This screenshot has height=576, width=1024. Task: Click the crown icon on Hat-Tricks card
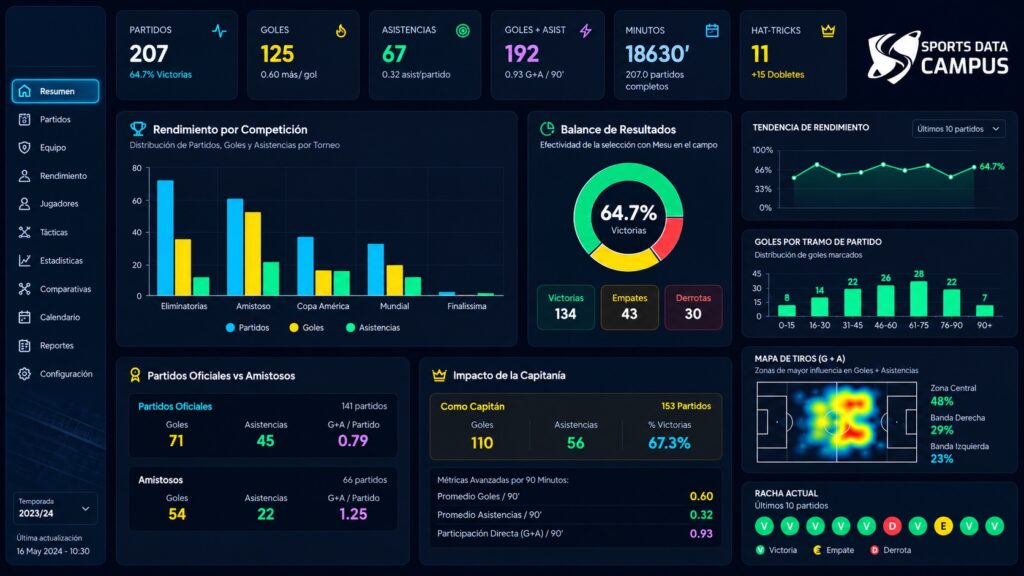[828, 31]
